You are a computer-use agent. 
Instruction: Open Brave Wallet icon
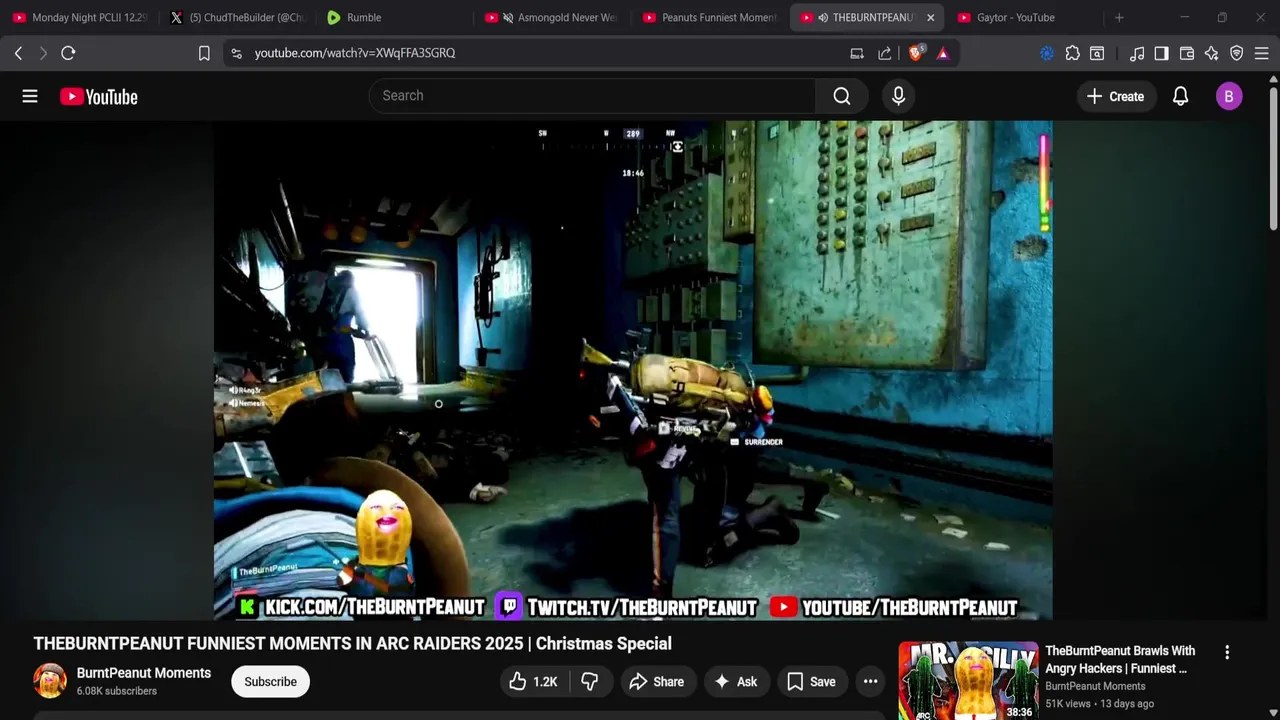coord(1187,53)
